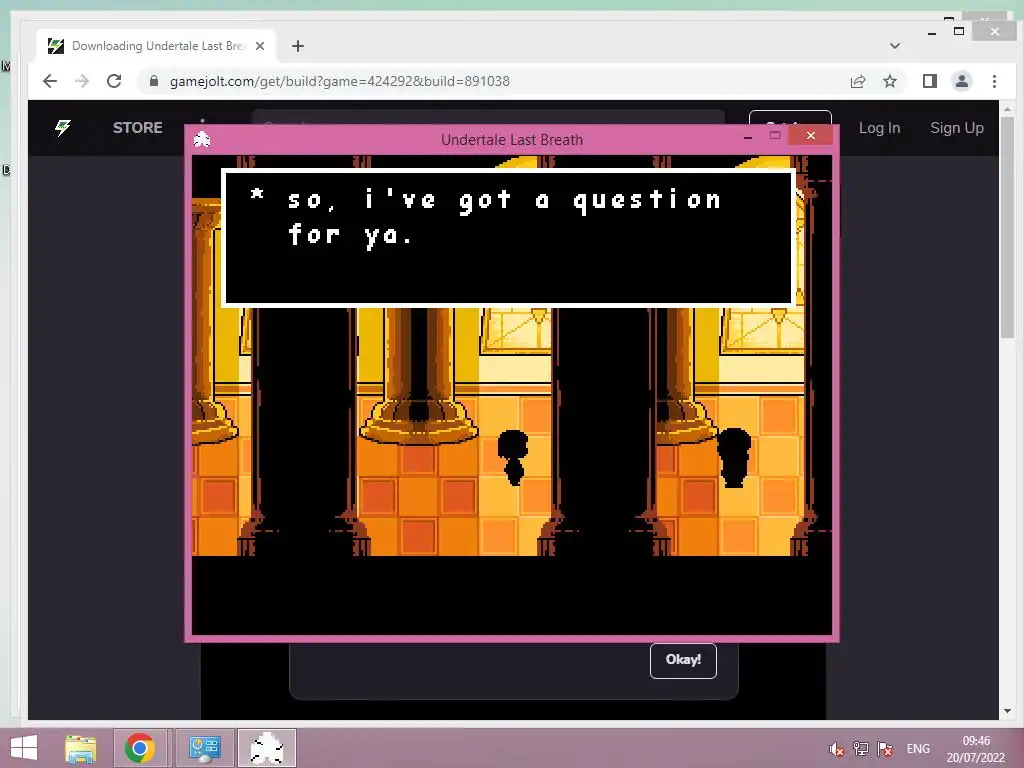Click the left silhouette character in game

(x=513, y=456)
